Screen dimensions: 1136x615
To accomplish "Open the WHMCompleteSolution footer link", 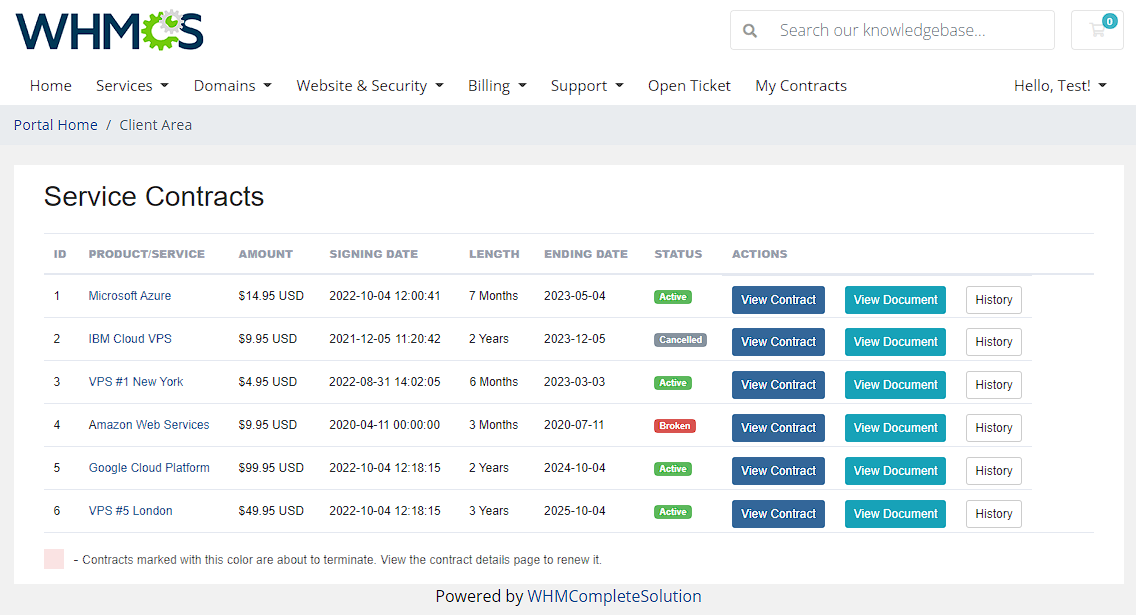I will 614,596.
